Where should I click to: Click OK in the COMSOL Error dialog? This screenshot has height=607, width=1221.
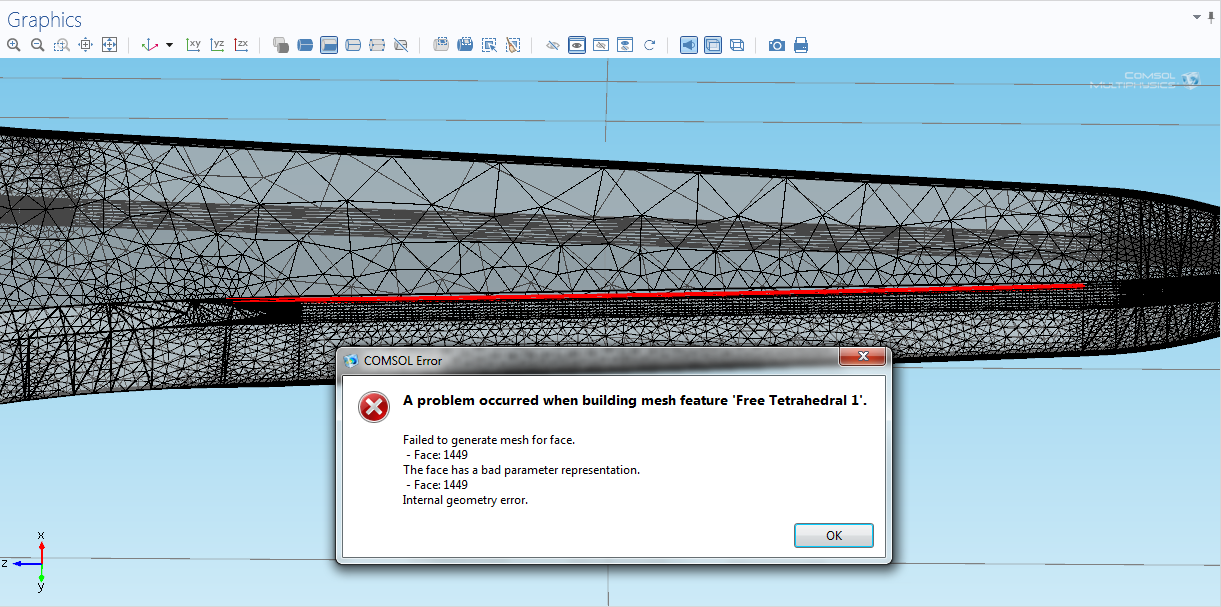pyautogui.click(x=833, y=535)
